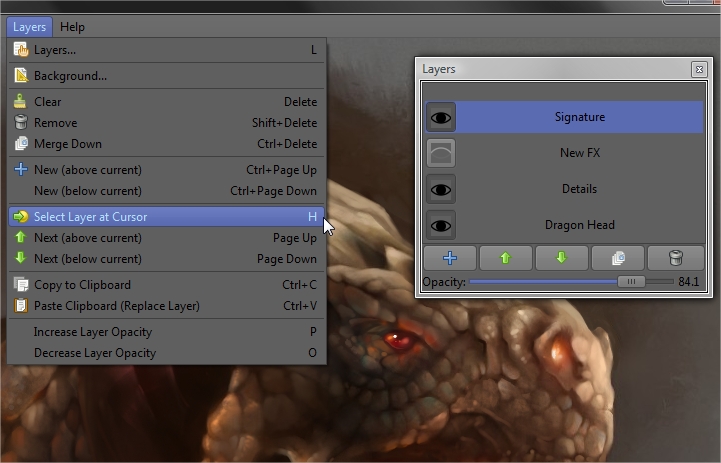Move layer down with green down arrow button
The height and width of the screenshot is (463, 721).
pos(561,258)
